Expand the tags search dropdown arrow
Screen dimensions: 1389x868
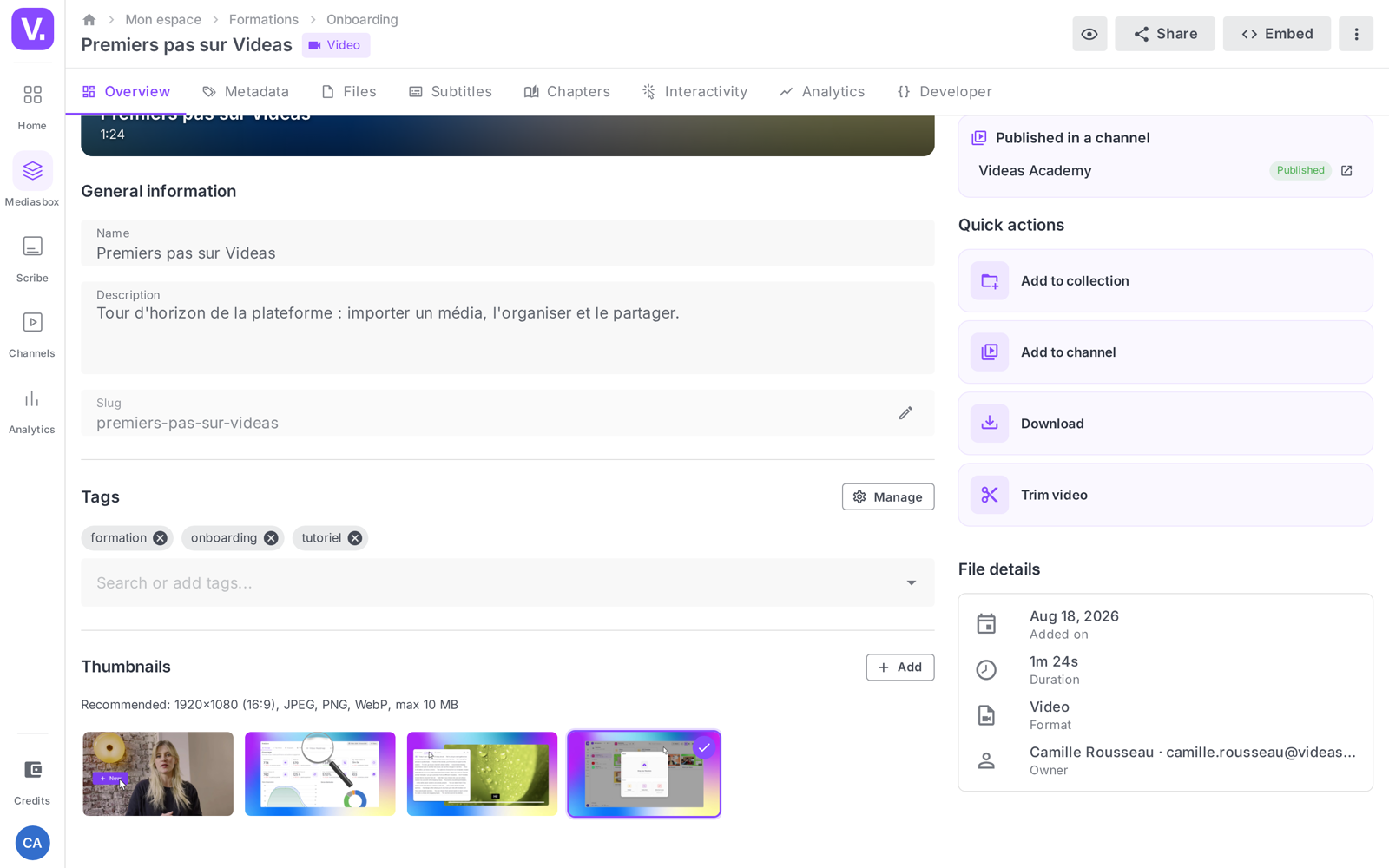tap(912, 583)
